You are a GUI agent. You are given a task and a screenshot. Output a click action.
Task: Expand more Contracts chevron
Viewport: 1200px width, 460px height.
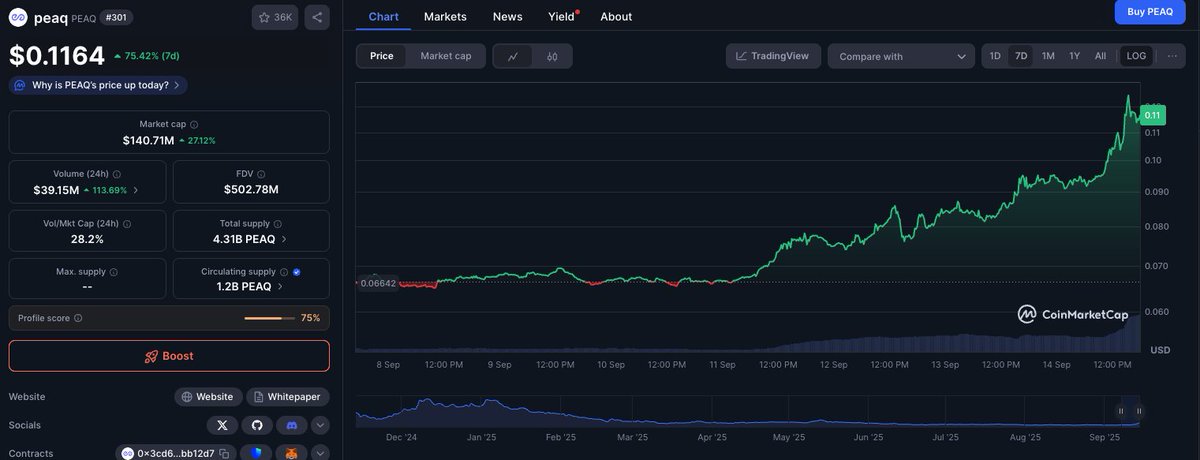click(x=320, y=453)
